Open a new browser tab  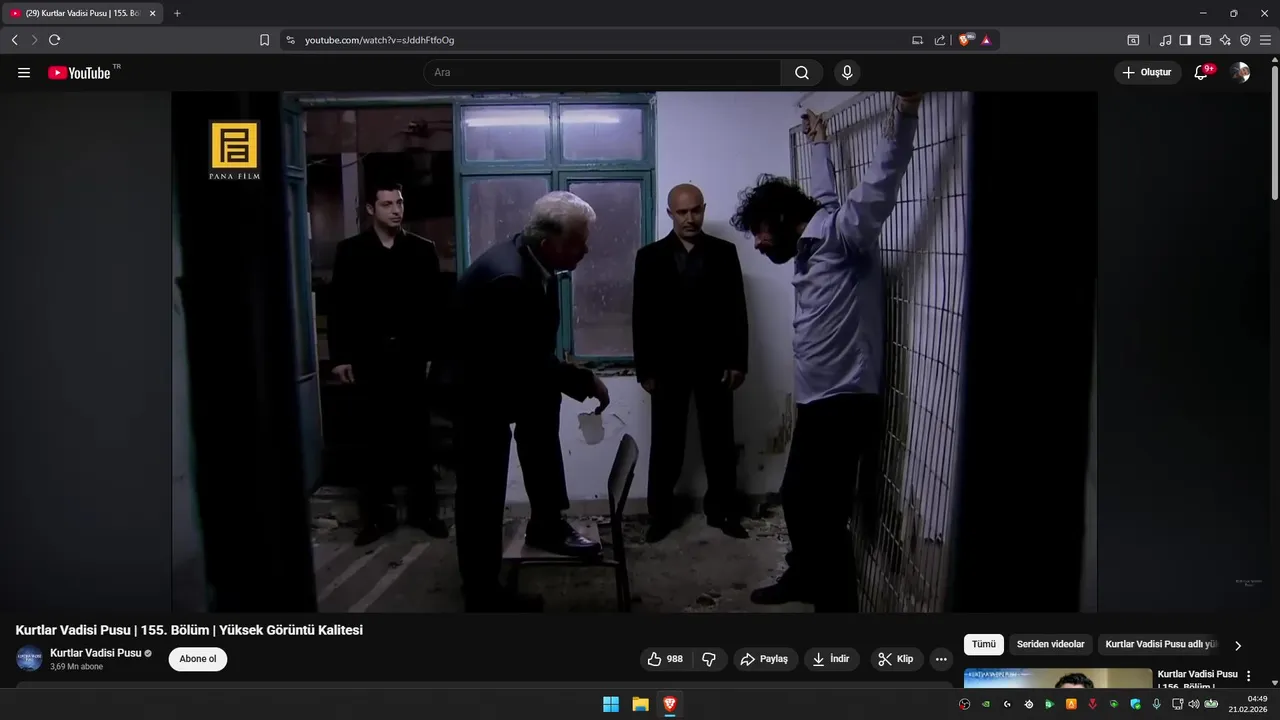pyautogui.click(x=177, y=13)
